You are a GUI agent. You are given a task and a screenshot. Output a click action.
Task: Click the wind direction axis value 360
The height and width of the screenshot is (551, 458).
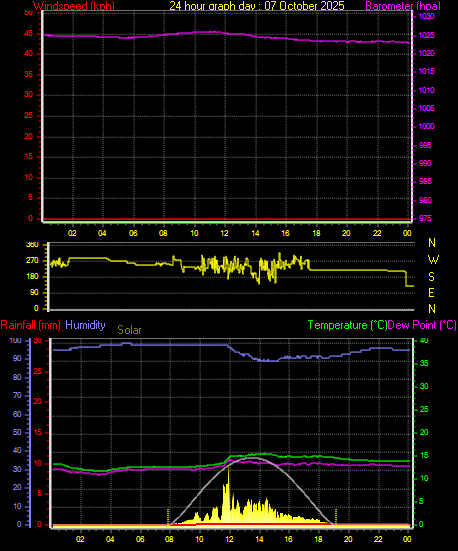click(32, 245)
